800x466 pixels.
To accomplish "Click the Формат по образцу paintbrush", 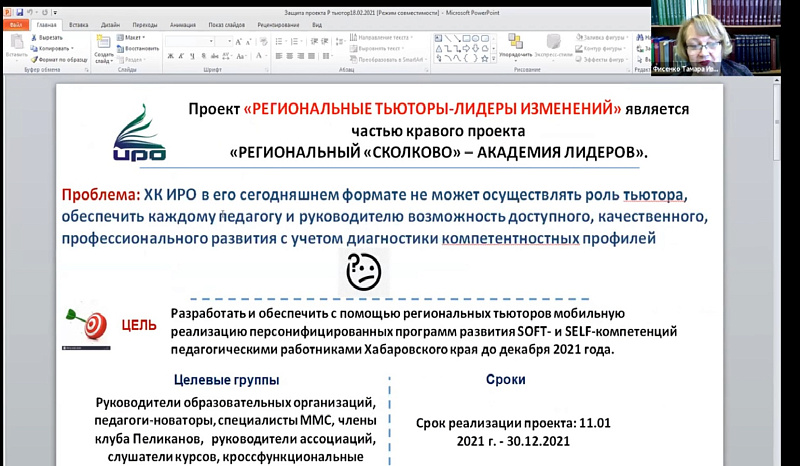I will (x=57, y=58).
